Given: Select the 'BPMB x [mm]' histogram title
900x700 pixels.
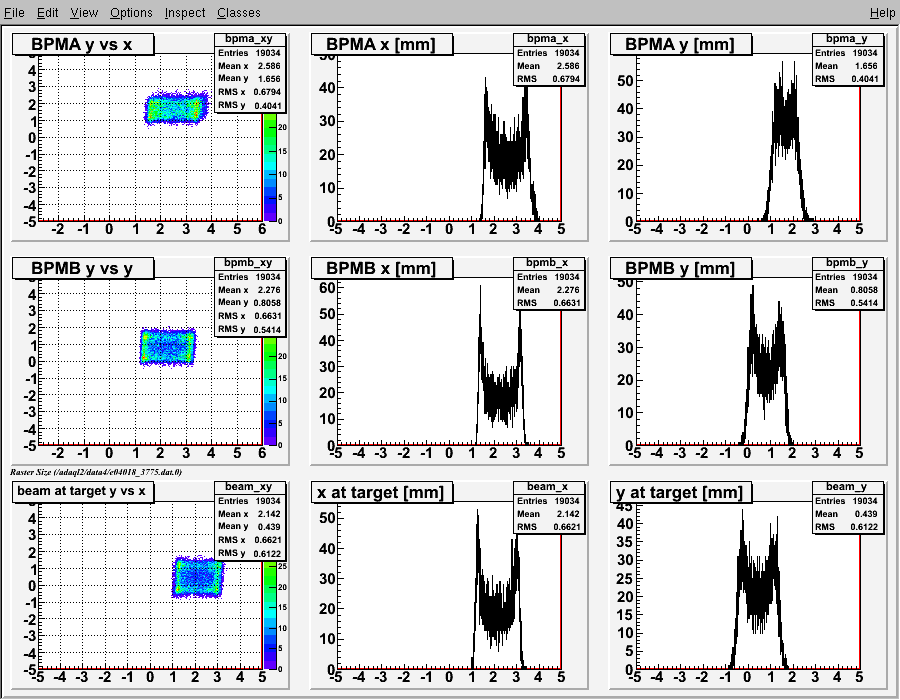Looking at the screenshot, I should coord(381,268).
